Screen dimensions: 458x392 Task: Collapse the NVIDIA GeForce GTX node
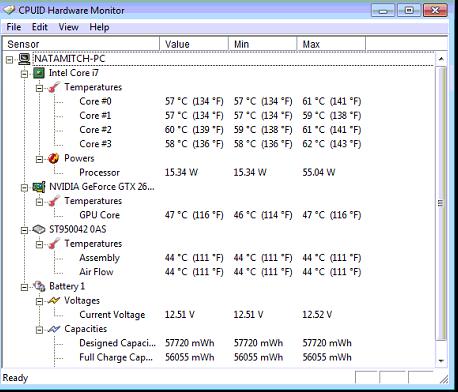pyautogui.click(x=24, y=188)
